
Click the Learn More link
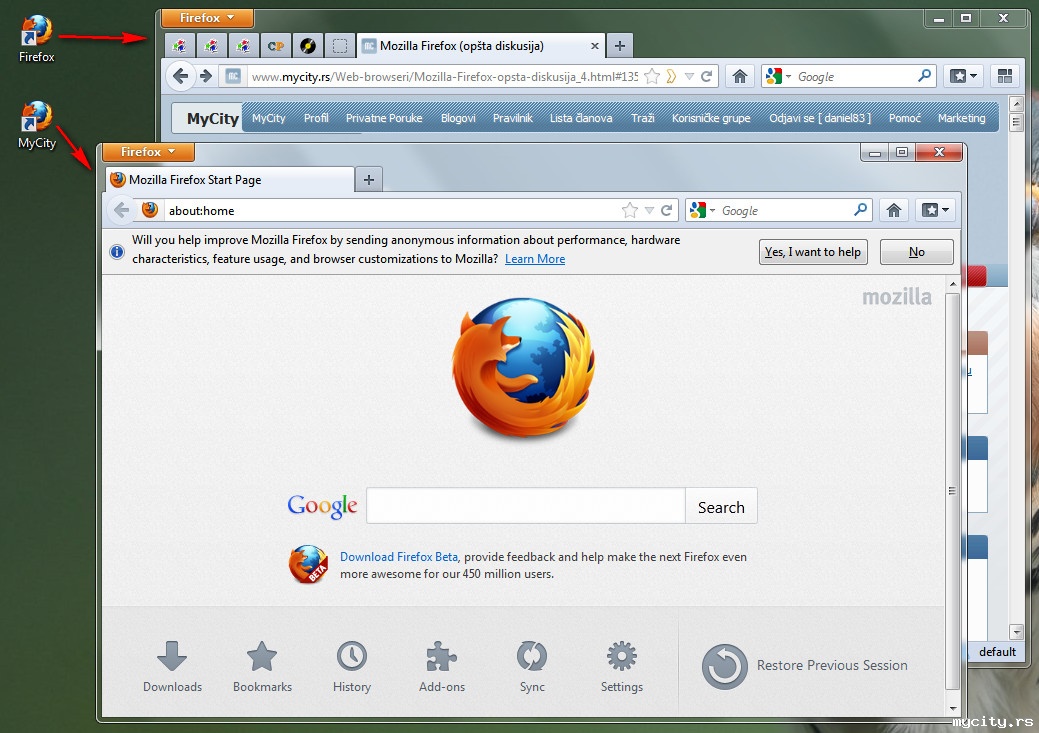pyautogui.click(x=535, y=259)
